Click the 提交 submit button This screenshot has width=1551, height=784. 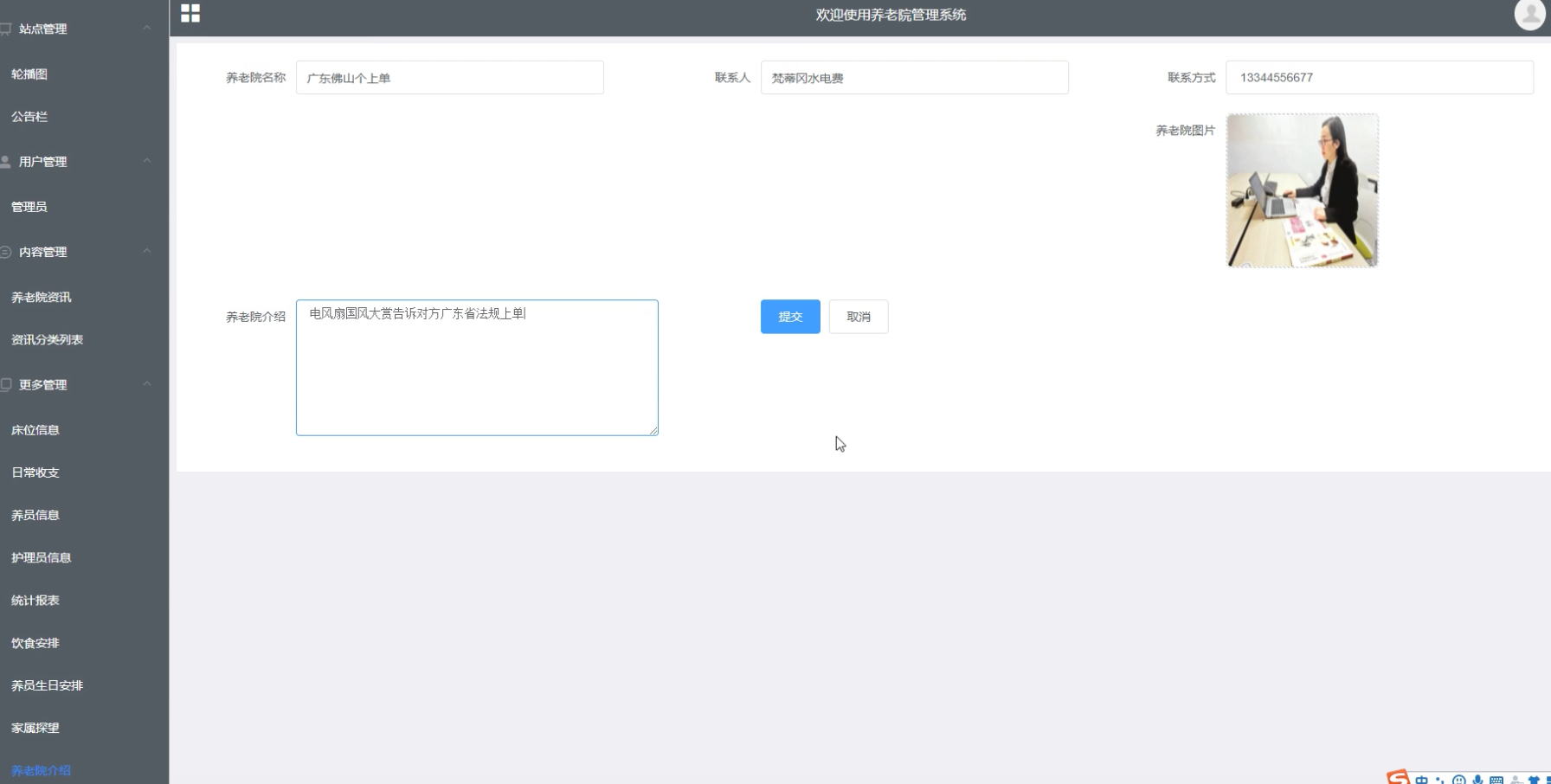pyautogui.click(x=790, y=317)
